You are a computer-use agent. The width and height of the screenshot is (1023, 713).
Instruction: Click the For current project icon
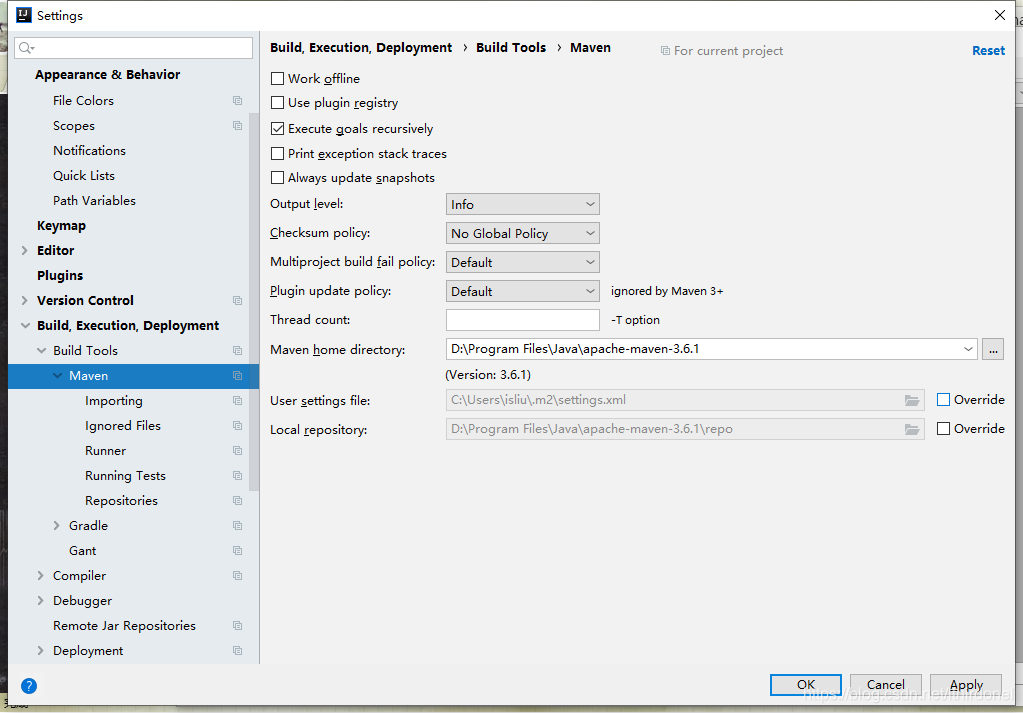(x=665, y=51)
